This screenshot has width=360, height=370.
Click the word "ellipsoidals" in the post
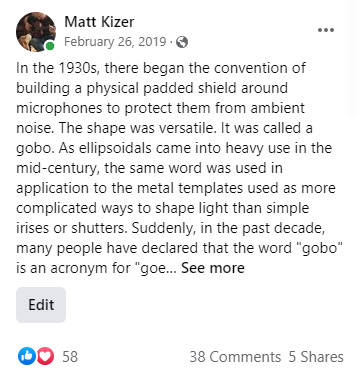pos(109,148)
